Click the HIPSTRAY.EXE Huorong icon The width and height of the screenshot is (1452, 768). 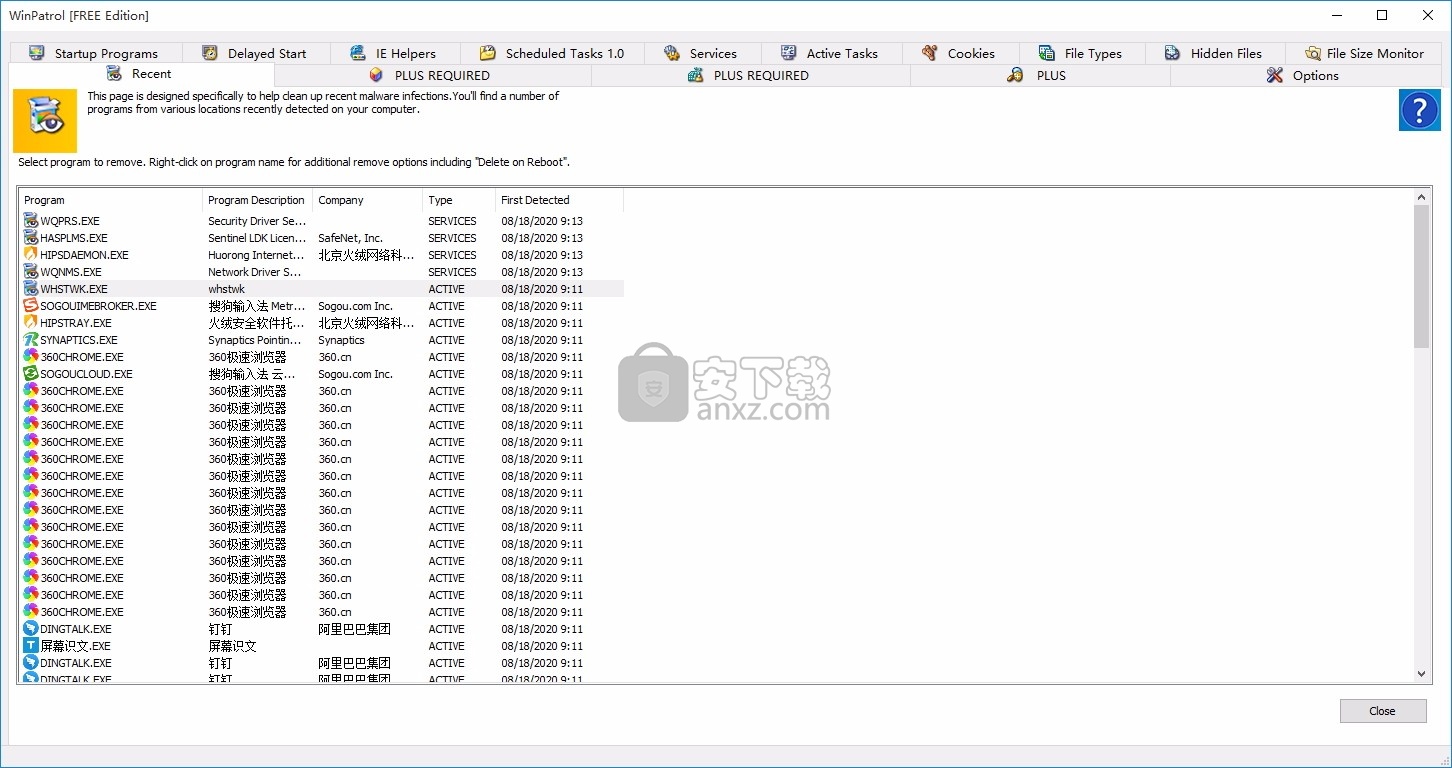pos(30,323)
